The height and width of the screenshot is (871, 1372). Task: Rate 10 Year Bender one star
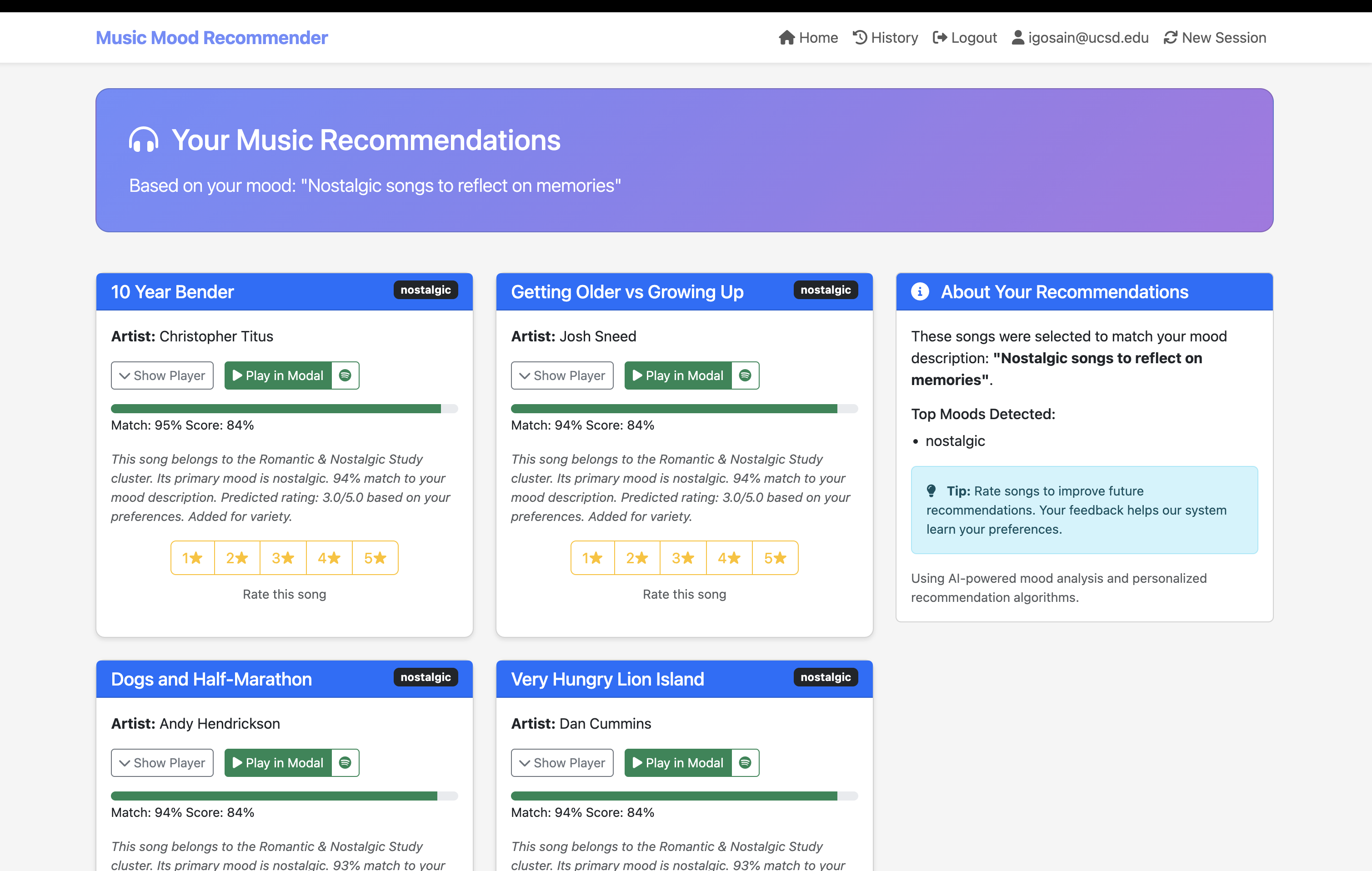192,558
